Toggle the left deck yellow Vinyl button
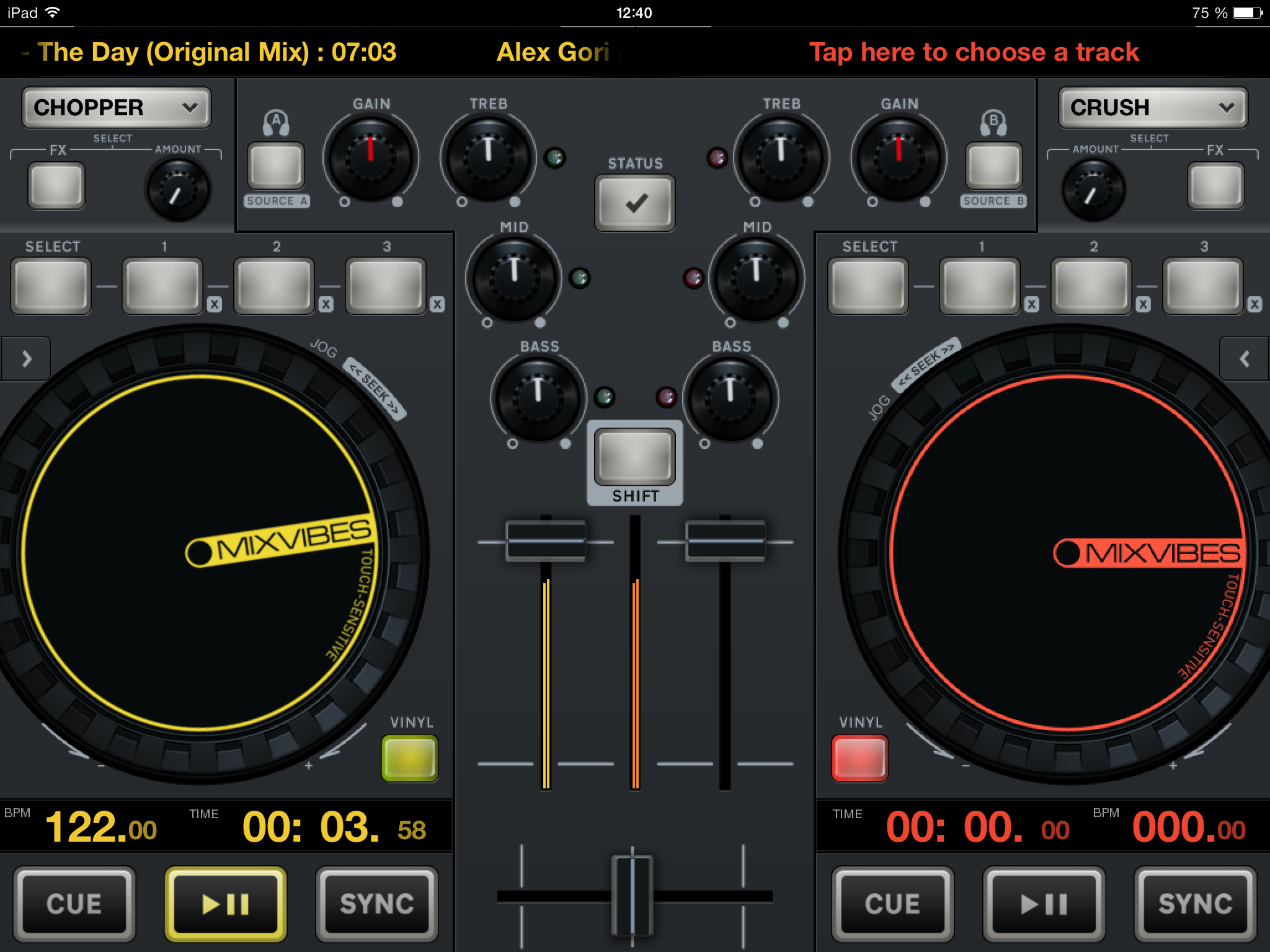1270x952 pixels. coord(410,757)
